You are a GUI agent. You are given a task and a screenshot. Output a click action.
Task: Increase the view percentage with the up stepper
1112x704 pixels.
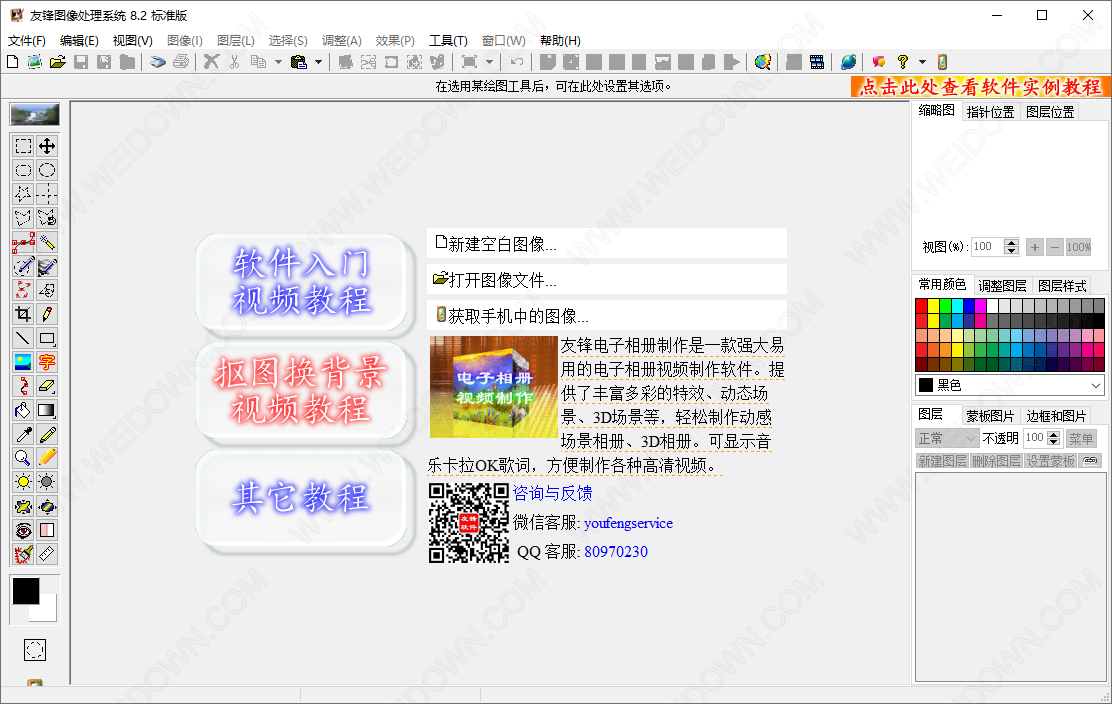1012,242
